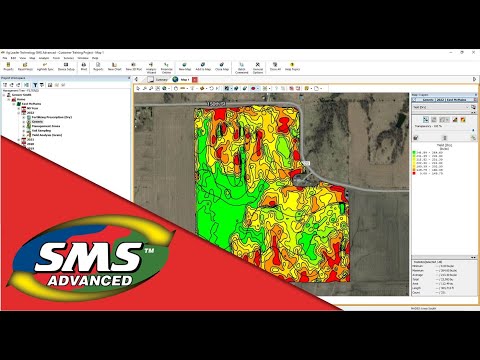
Task: Click the Device Setup button
Action: tap(66, 66)
